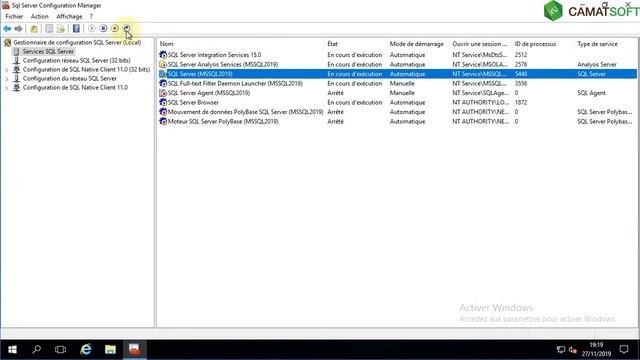
Task: Click the Services SQL Server tree icon
Action: (x=16, y=51)
